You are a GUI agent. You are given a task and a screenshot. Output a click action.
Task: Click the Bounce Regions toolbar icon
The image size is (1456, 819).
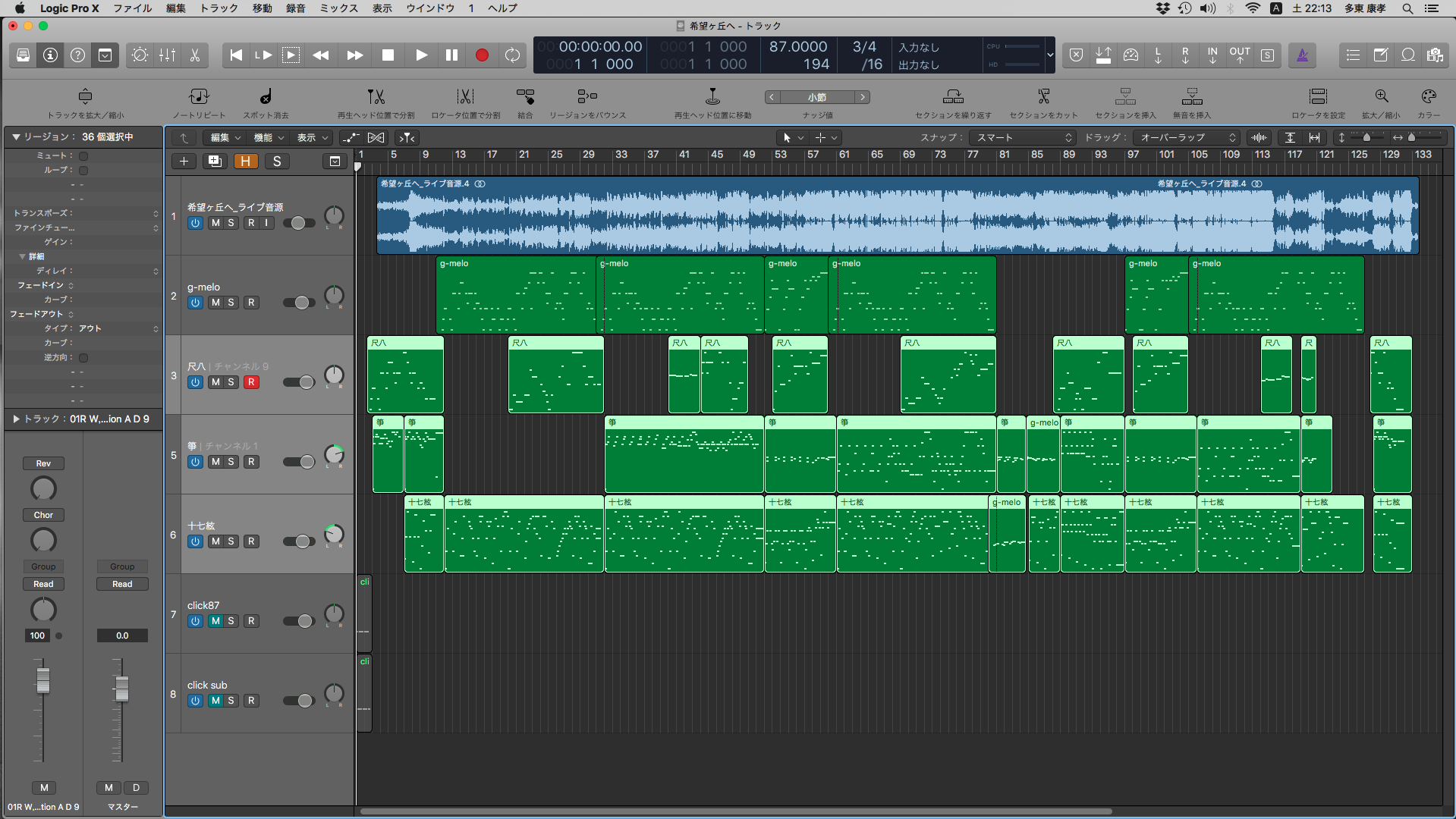coord(586,97)
